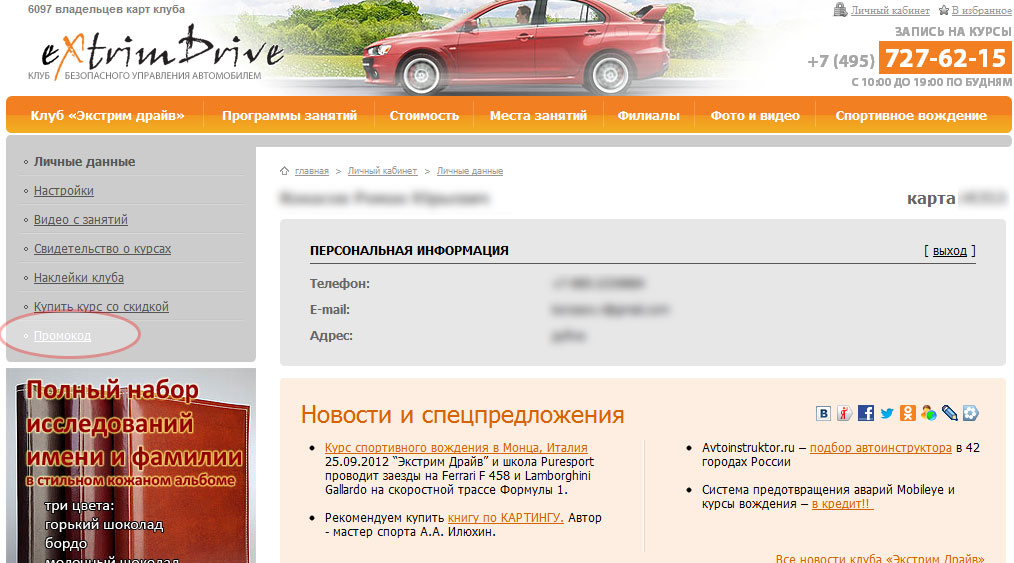Open Курс спортивного вождения в Монца link

pyautogui.click(x=456, y=447)
